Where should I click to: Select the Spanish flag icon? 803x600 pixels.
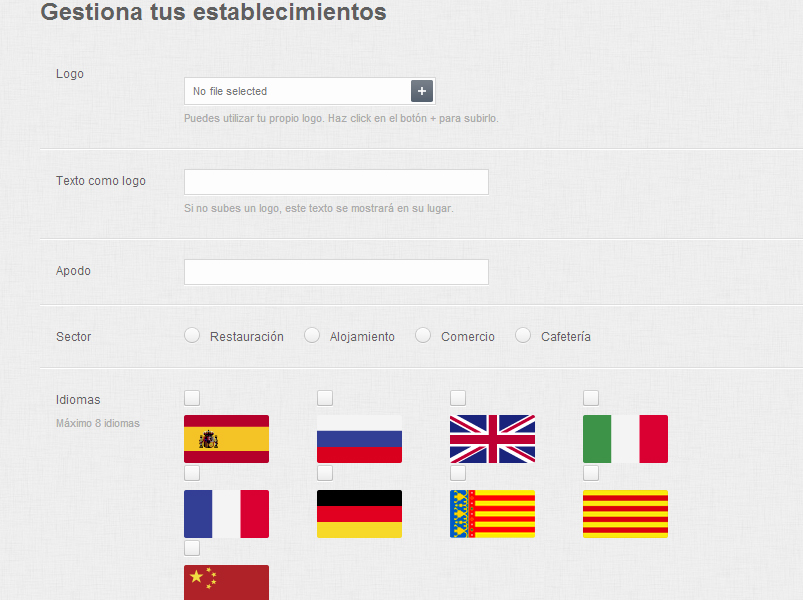[226, 438]
